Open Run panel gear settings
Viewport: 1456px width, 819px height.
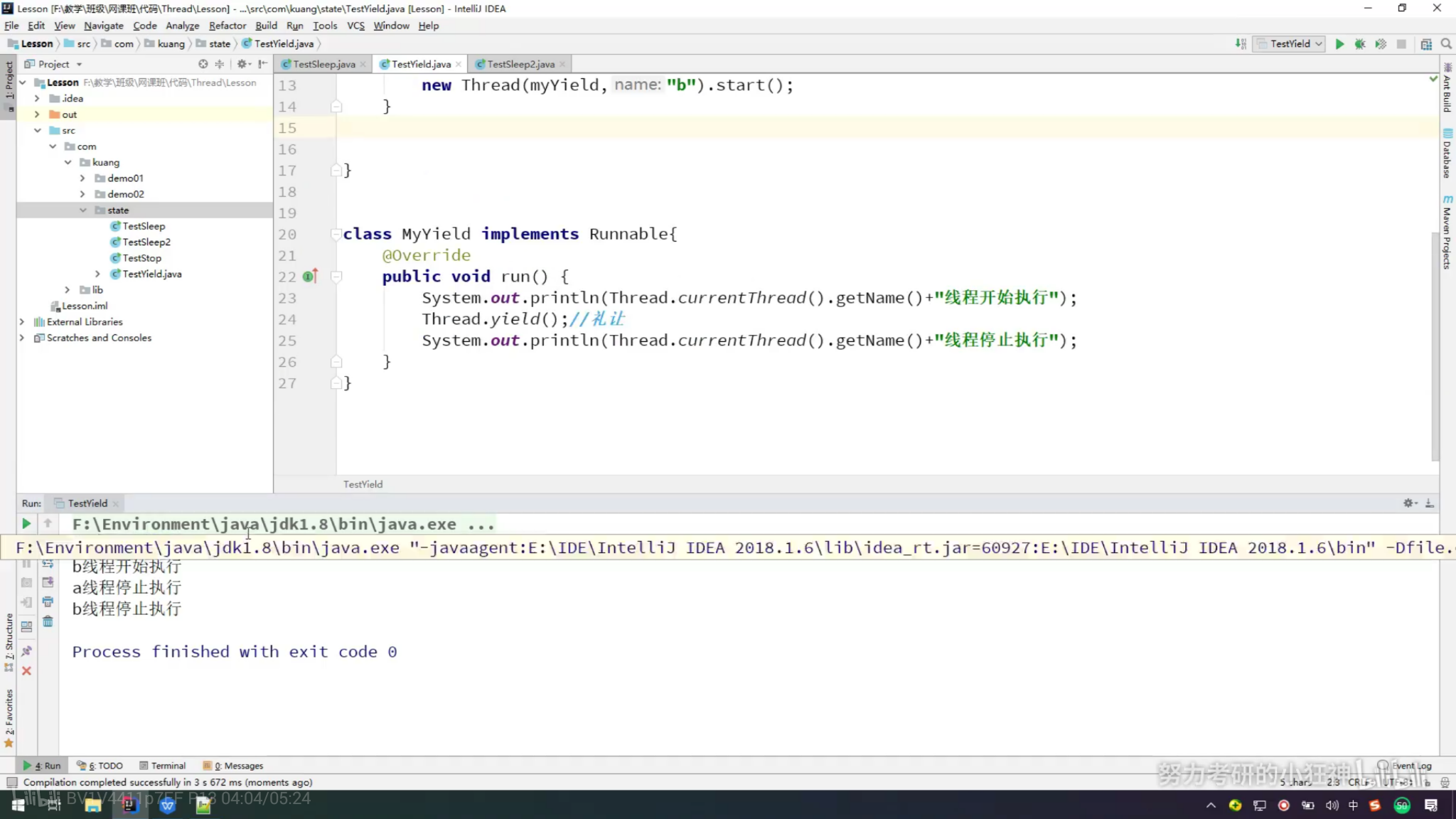[1409, 503]
